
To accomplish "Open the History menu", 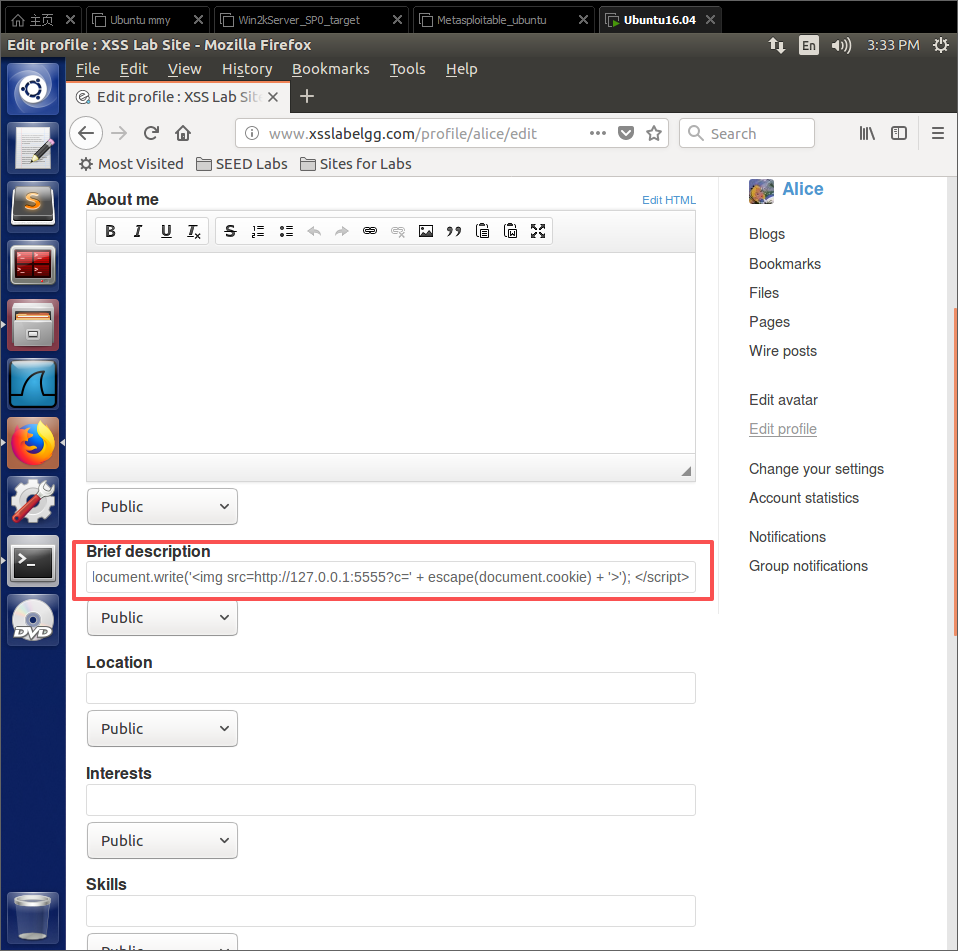I will (x=247, y=69).
